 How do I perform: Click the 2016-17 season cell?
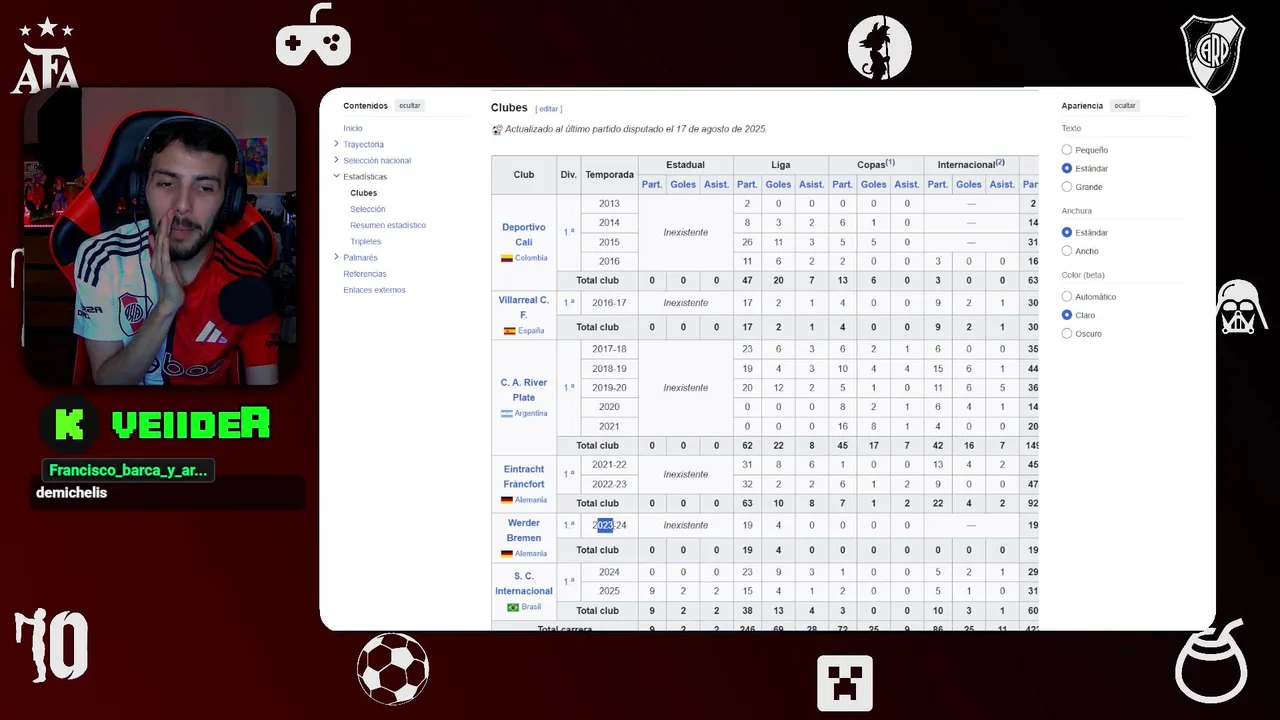click(x=609, y=303)
